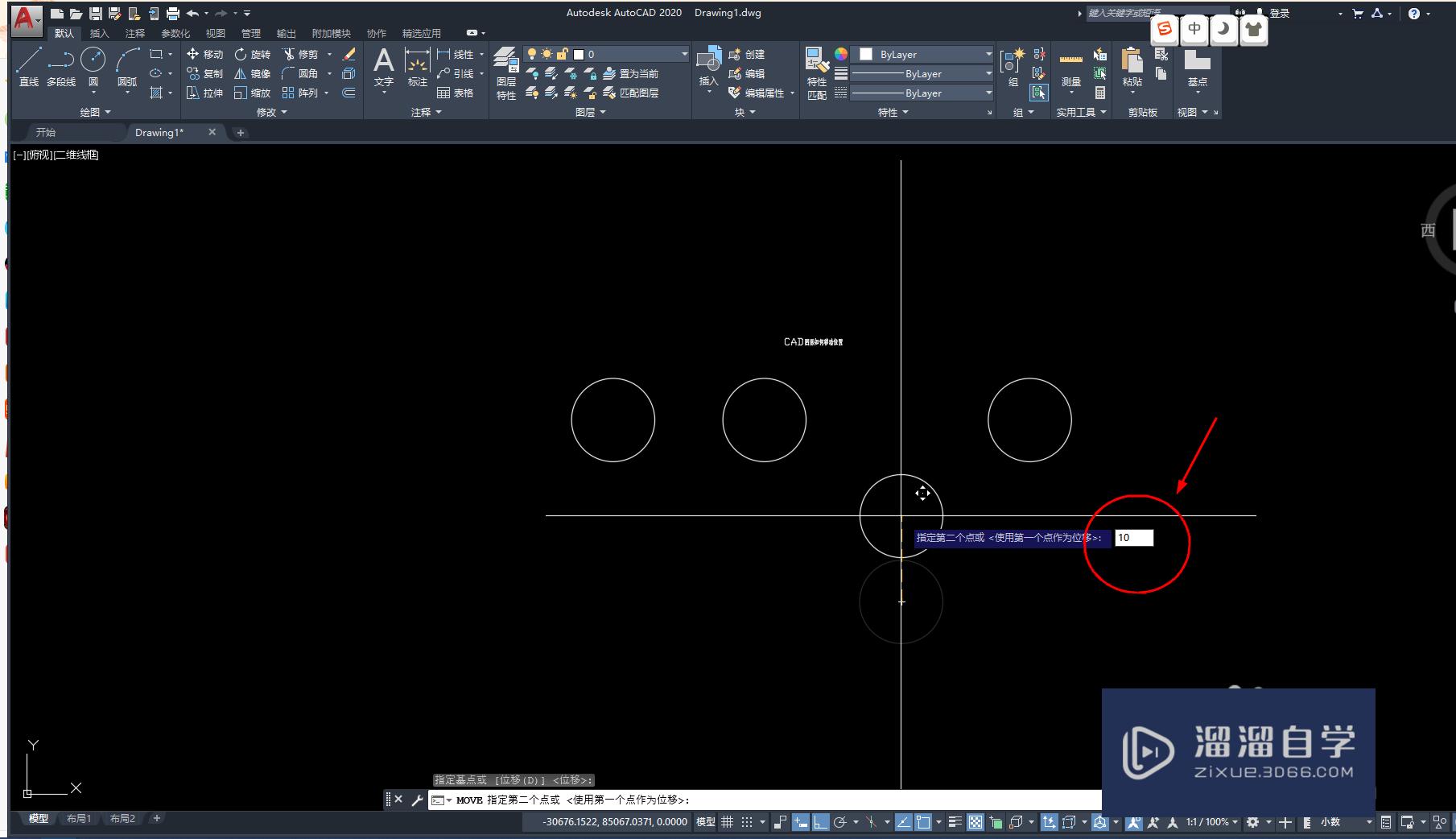Toggle lineweight display in status bar
The width and height of the screenshot is (1456, 839).
955,822
